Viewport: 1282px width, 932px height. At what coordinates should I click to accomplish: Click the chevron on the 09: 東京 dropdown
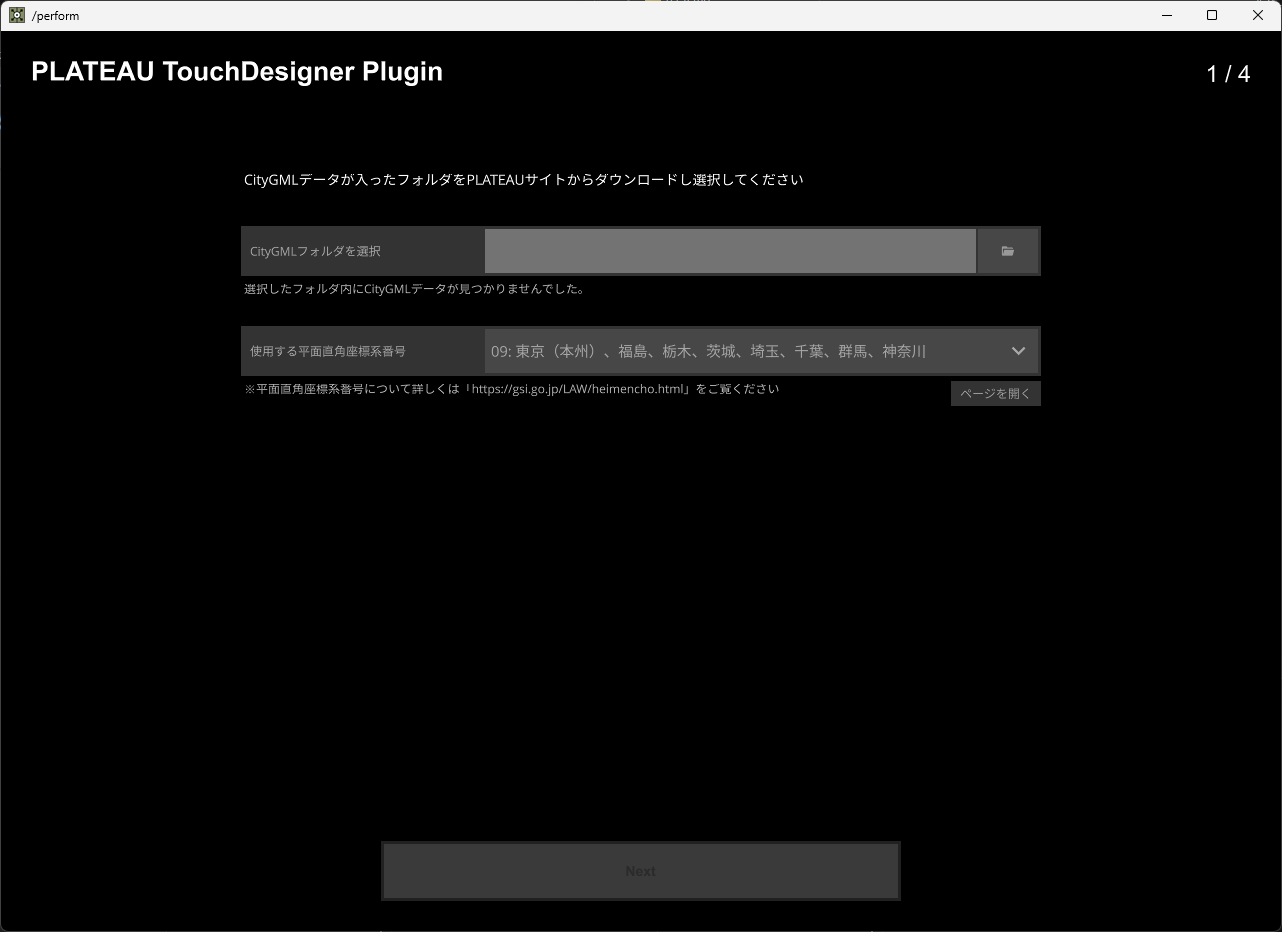(x=1018, y=351)
